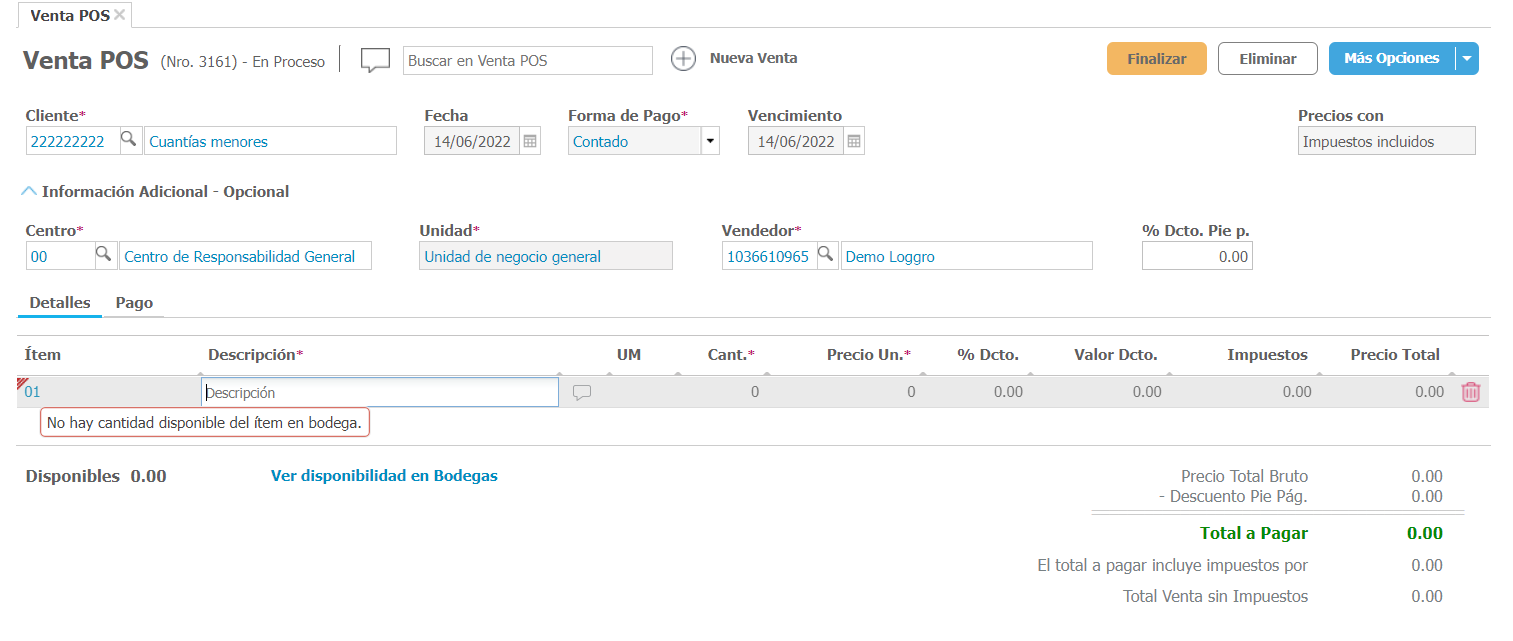This screenshot has width=1513, height=641.
Task: Click the Cliente search magnifier icon
Action: coord(129,140)
